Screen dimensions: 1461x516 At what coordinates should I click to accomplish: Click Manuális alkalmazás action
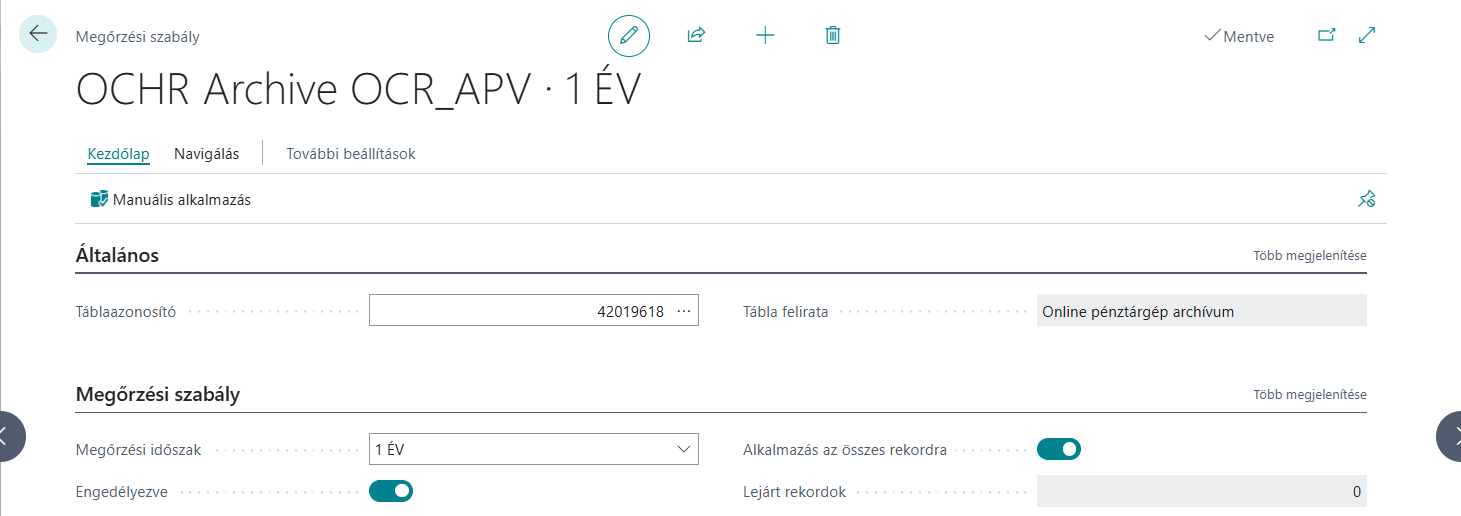(171, 200)
